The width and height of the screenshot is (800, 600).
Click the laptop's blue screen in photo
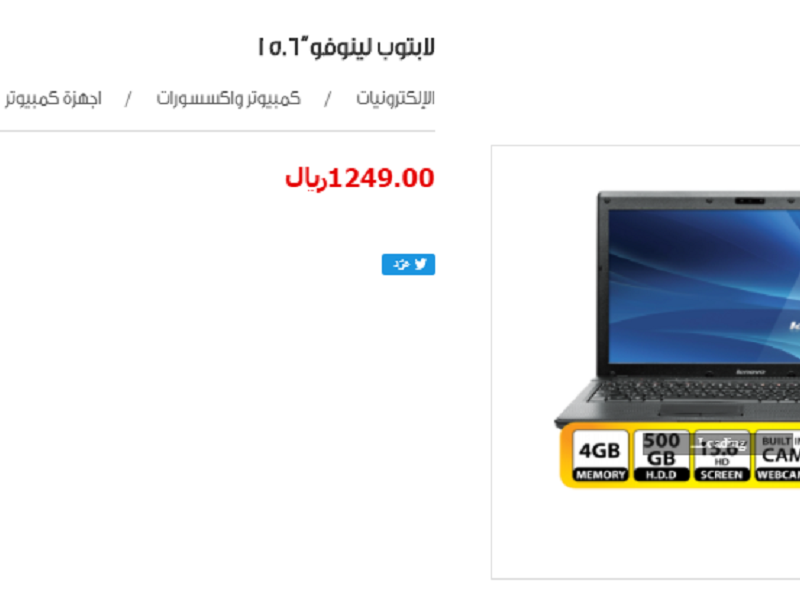[x=704, y=286]
